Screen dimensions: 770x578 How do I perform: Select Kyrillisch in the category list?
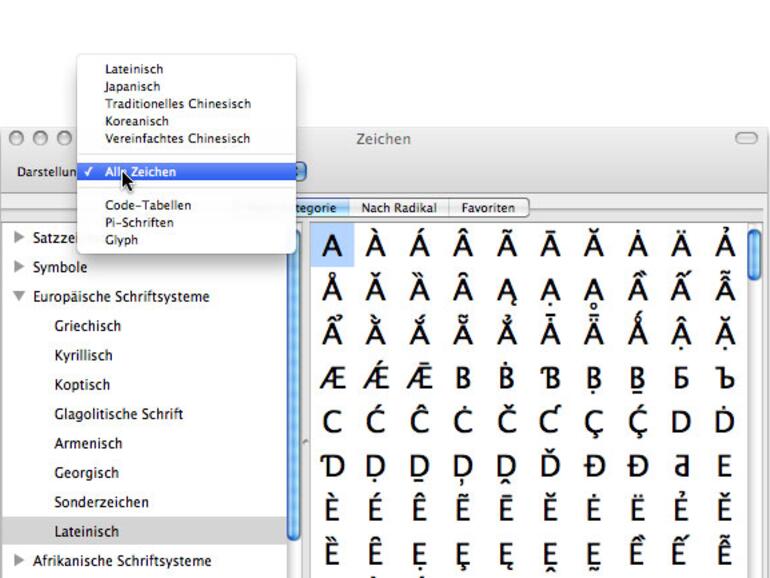[x=83, y=356]
